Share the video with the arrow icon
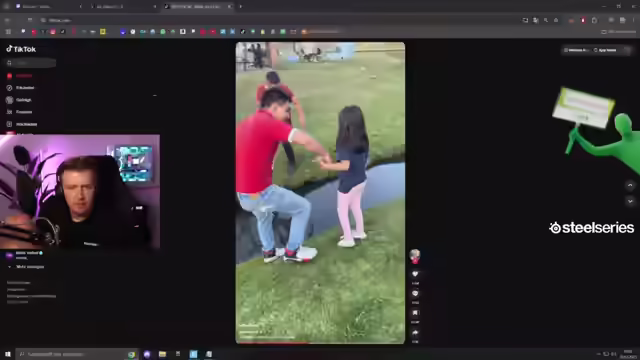This screenshot has width=640, height=360. click(415, 333)
